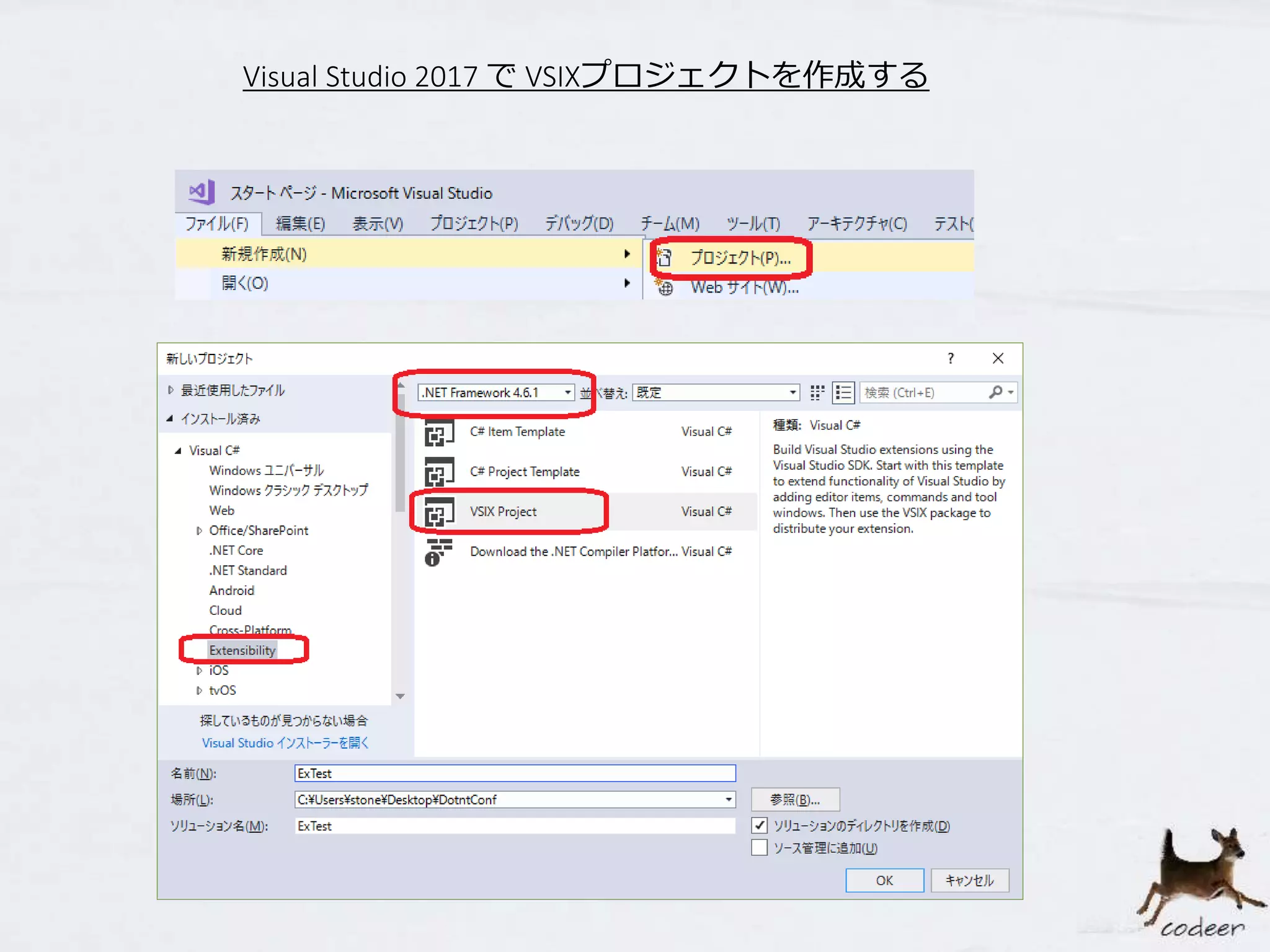This screenshot has width=1270, height=952.
Task: Toggle ソリューションのディレクトリを作成 checkbox
Action: tap(759, 826)
